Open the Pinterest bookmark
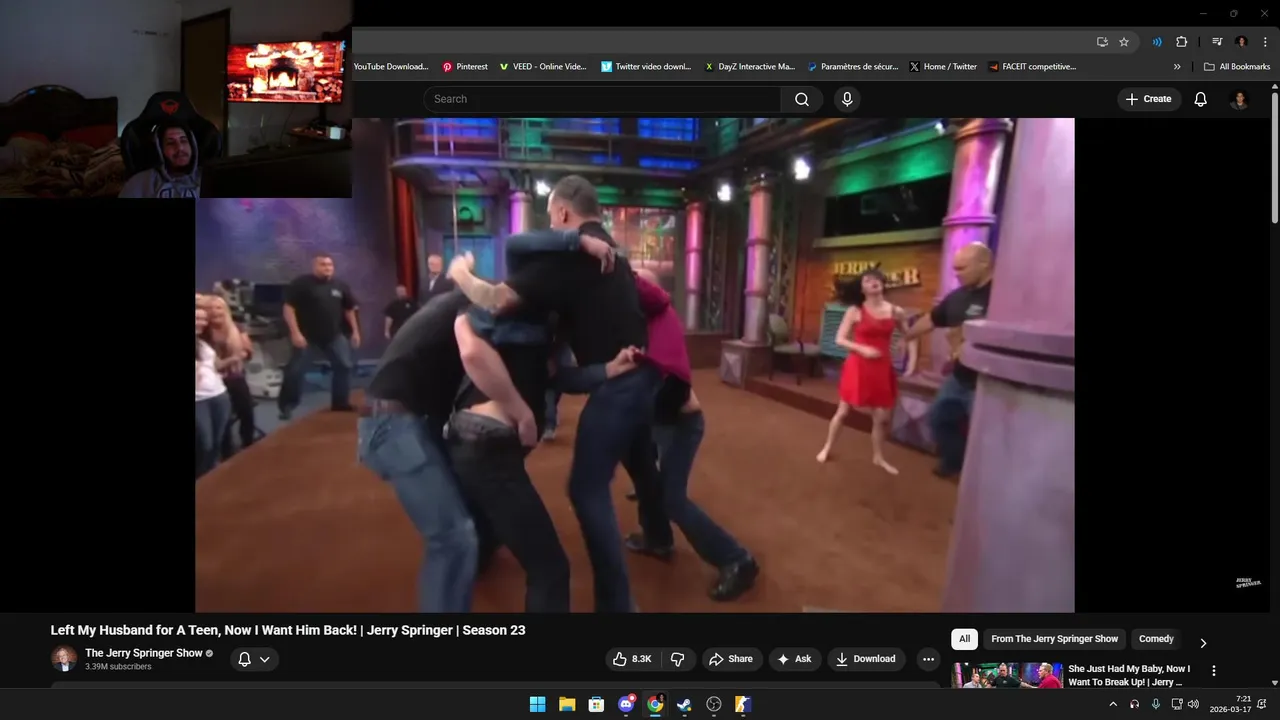The height and width of the screenshot is (720, 1280). click(x=465, y=67)
